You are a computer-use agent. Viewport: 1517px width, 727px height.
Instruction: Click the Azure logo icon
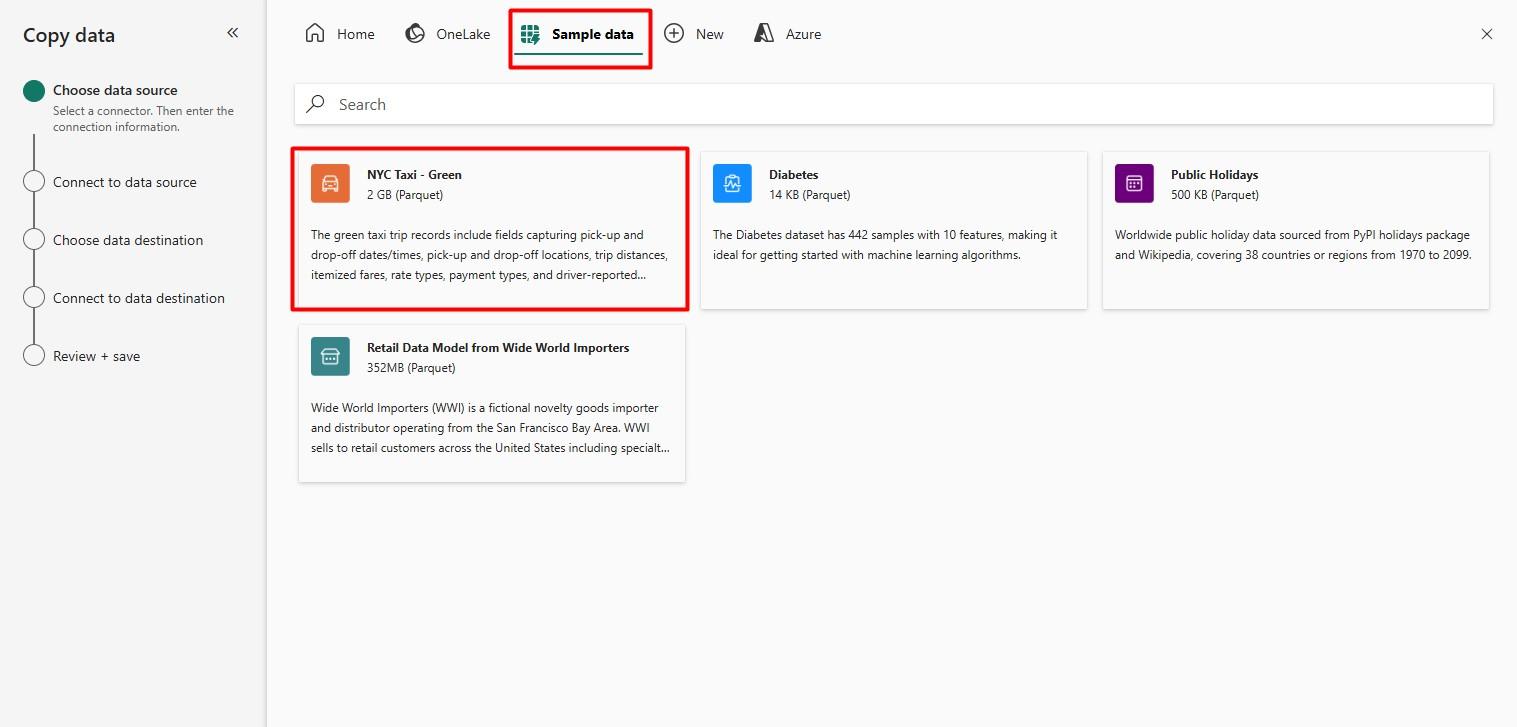coord(764,34)
